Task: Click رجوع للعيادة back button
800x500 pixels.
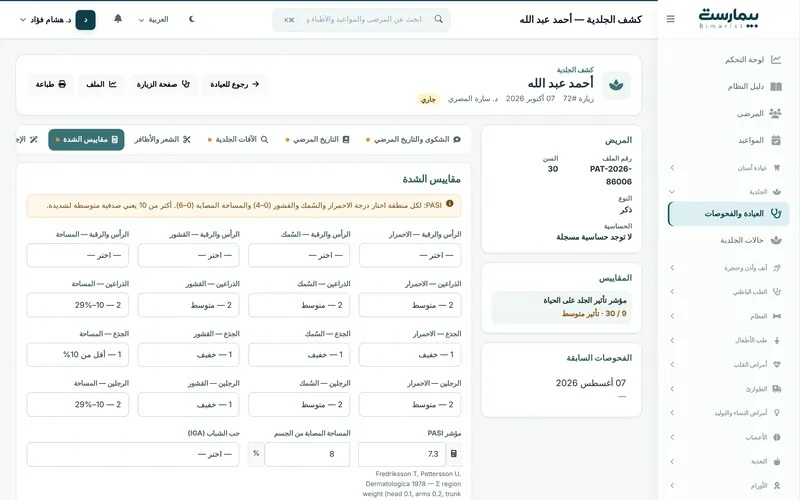Action: [235, 84]
